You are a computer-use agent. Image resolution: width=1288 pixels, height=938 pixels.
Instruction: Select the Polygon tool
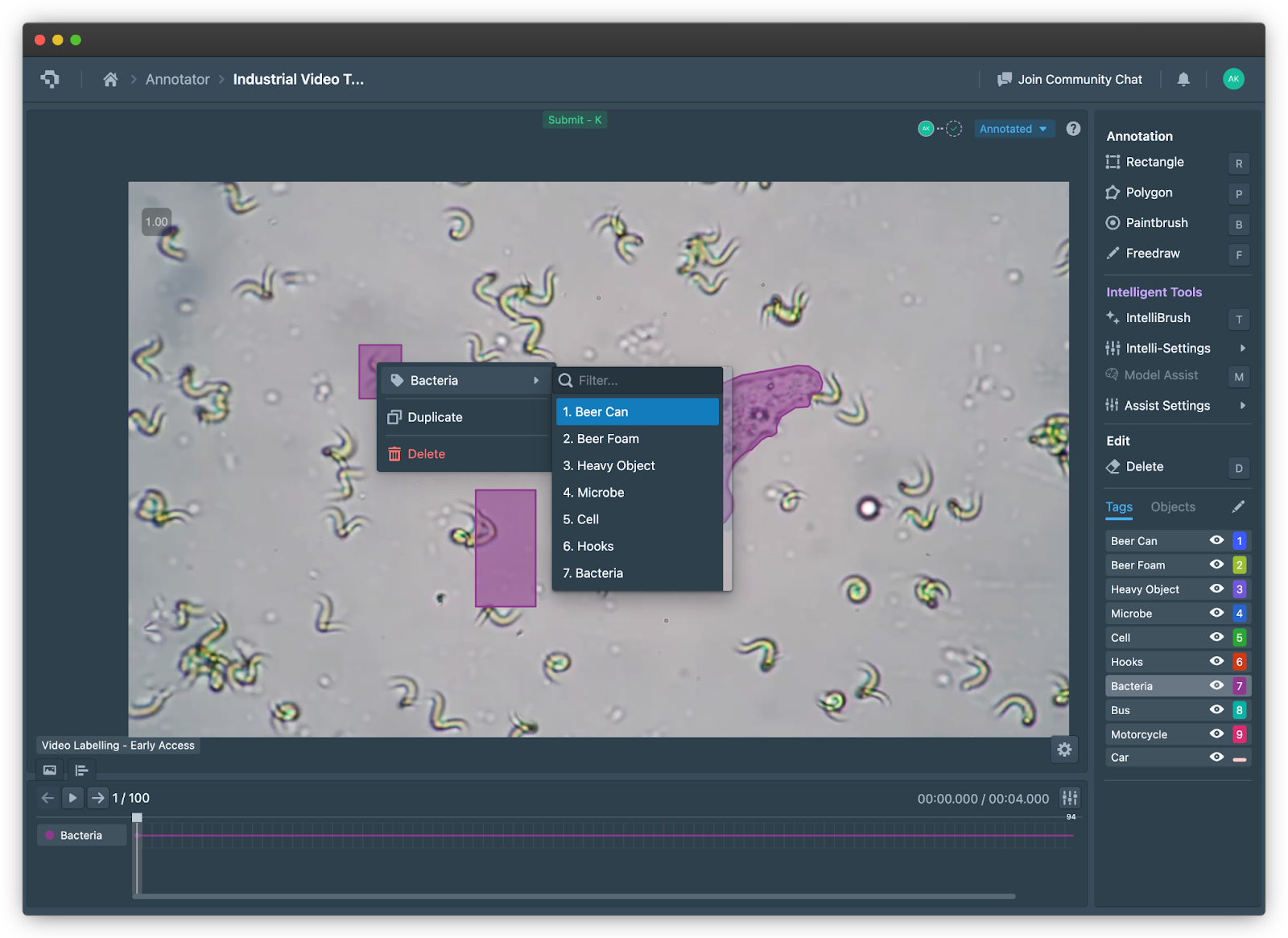[x=1149, y=192]
